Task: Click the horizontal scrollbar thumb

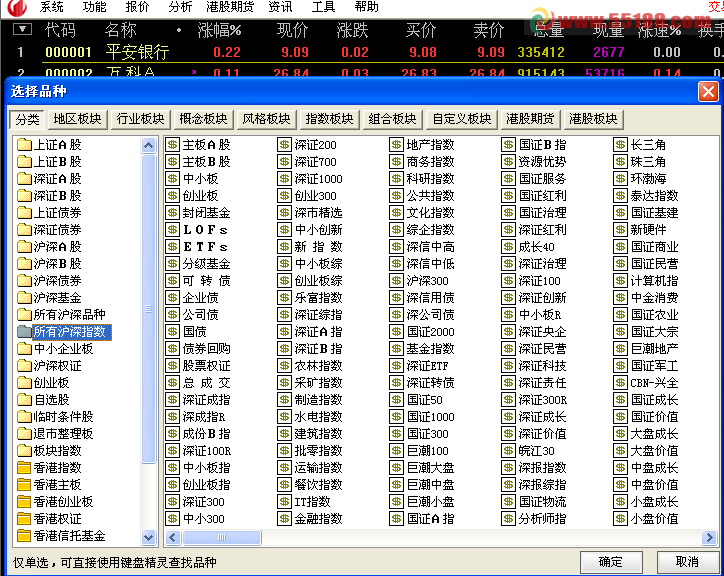Action: (x=222, y=537)
